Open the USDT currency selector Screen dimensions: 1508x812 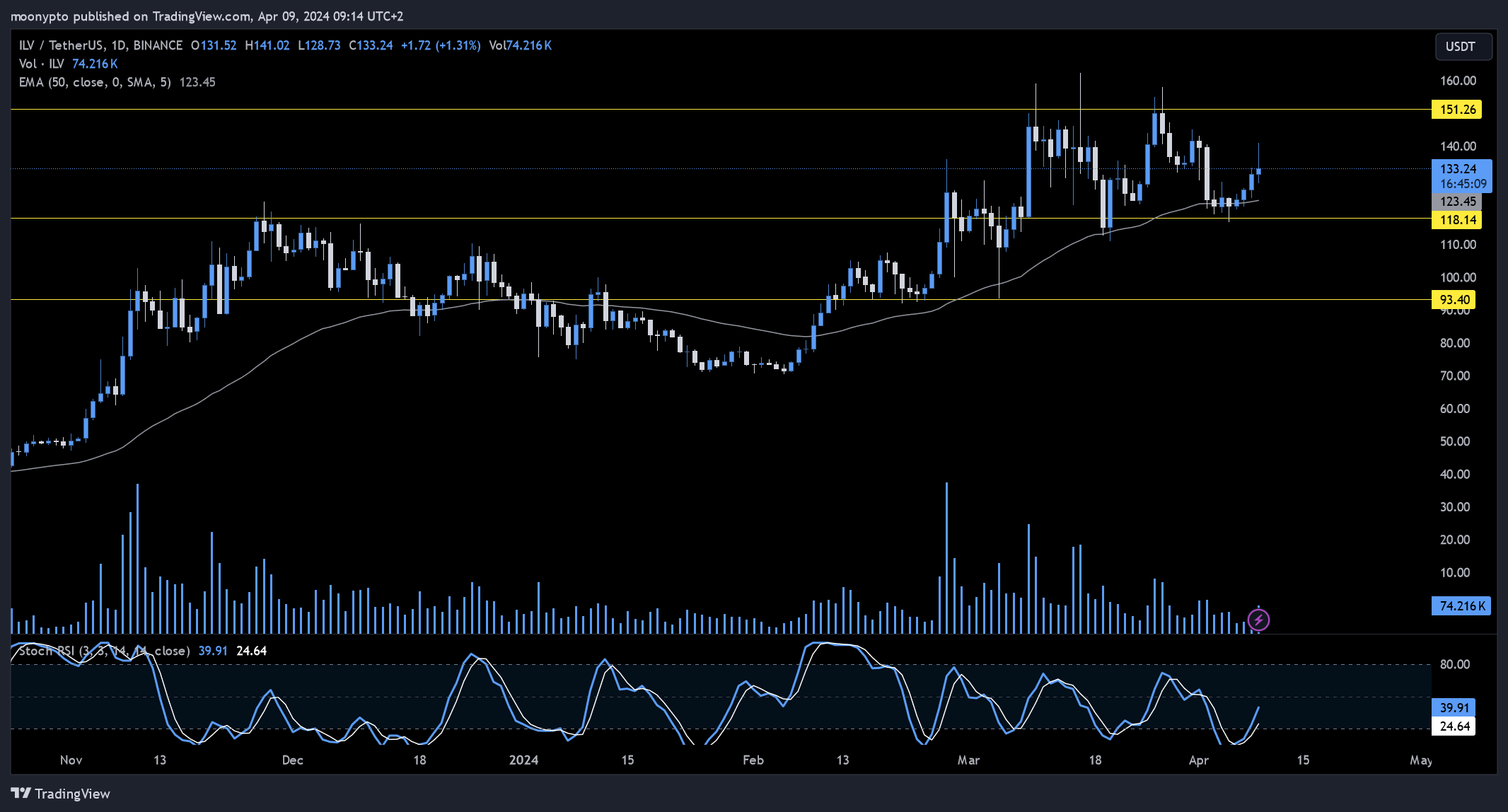pos(1463,47)
